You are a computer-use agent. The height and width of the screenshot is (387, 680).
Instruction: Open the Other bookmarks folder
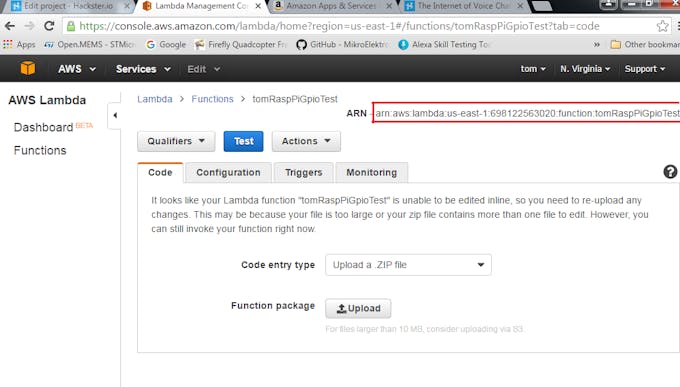(645, 44)
